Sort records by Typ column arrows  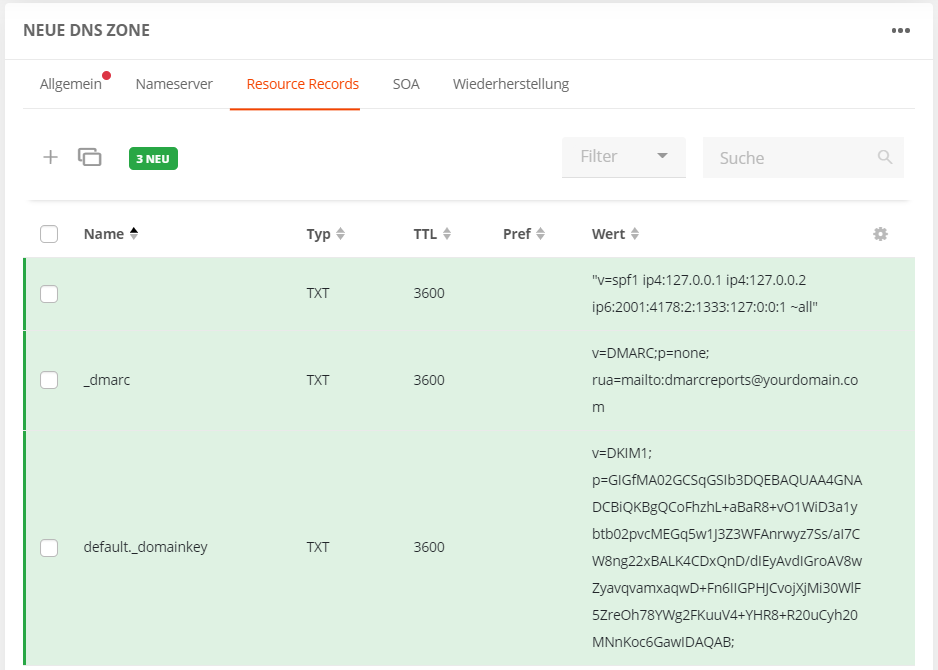click(340, 234)
